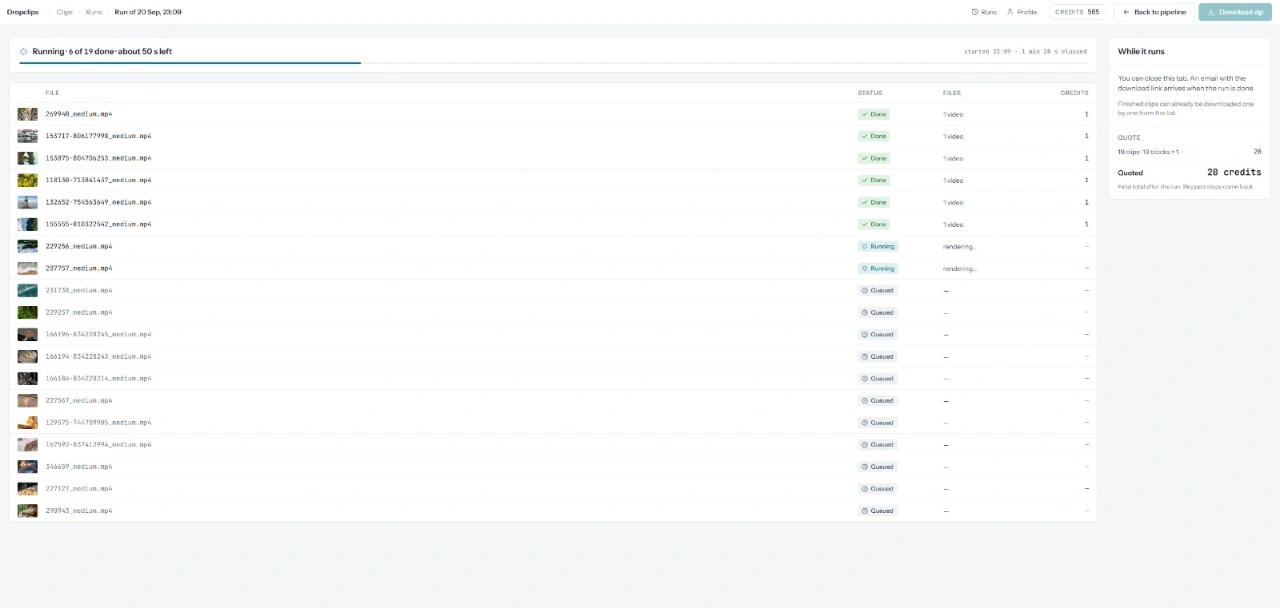Open thumbnail of 153875-804706253_medium.mp4
The height and width of the screenshot is (608, 1280).
tap(28, 158)
